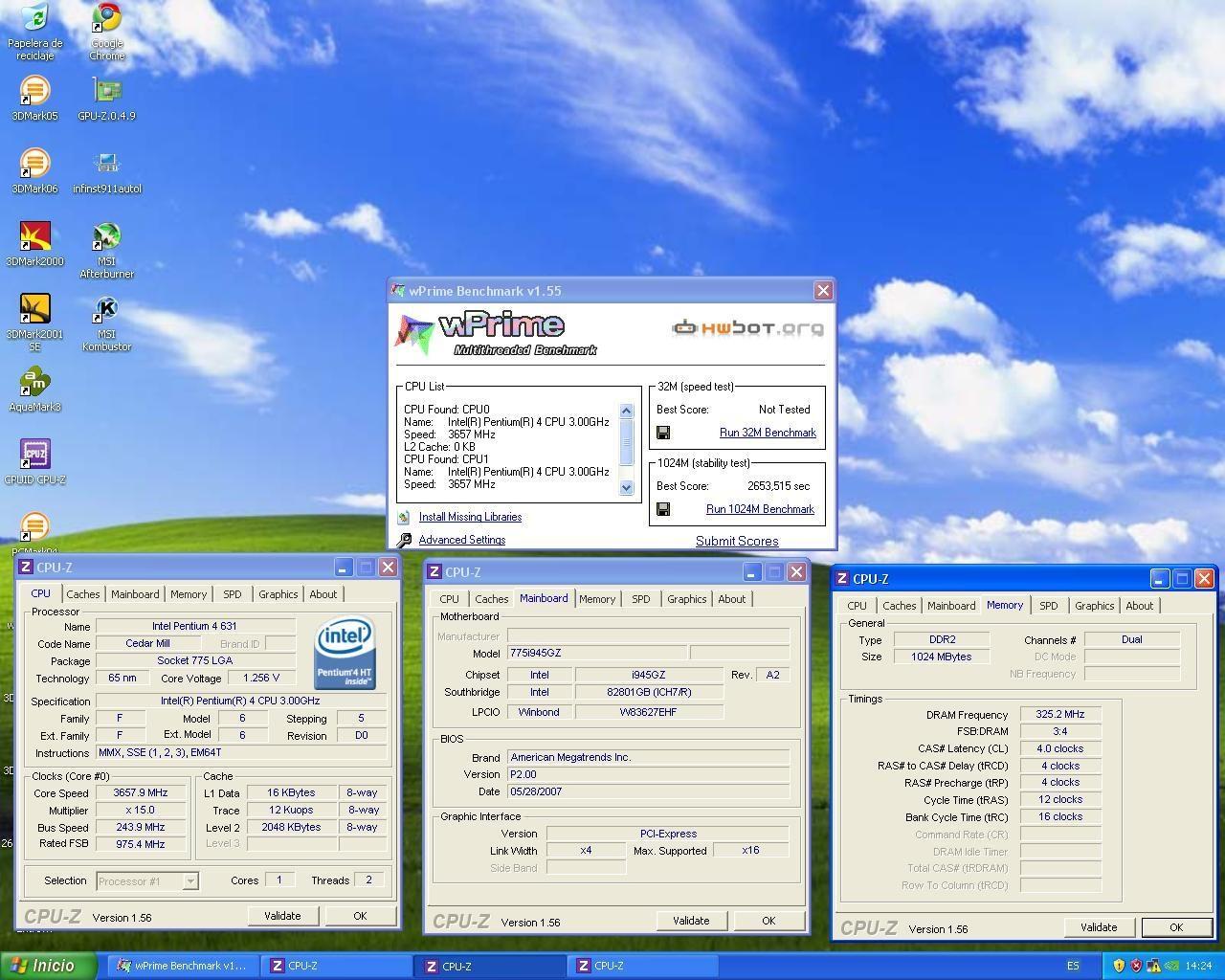Screen dimensions: 1225x980
Task: Select the 3DMark2000 desktop shortcut
Action: point(34,244)
